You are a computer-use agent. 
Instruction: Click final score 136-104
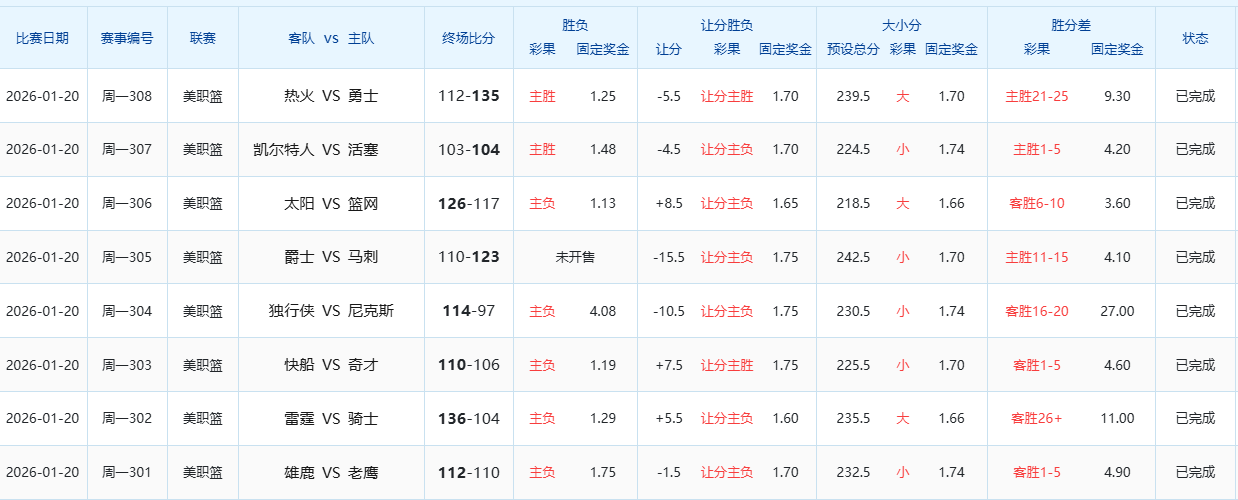click(469, 419)
